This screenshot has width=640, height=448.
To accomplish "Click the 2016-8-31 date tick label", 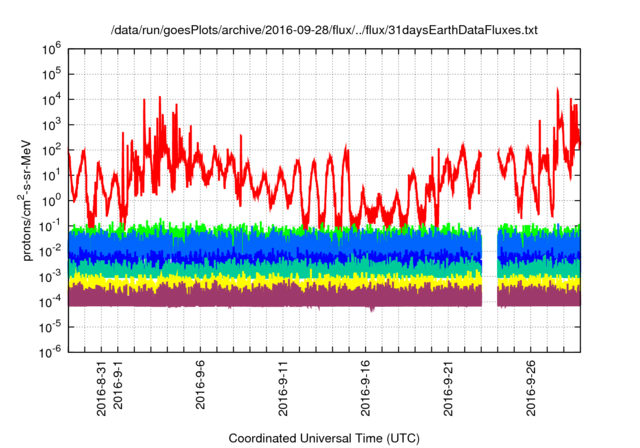I will [x=101, y=385].
